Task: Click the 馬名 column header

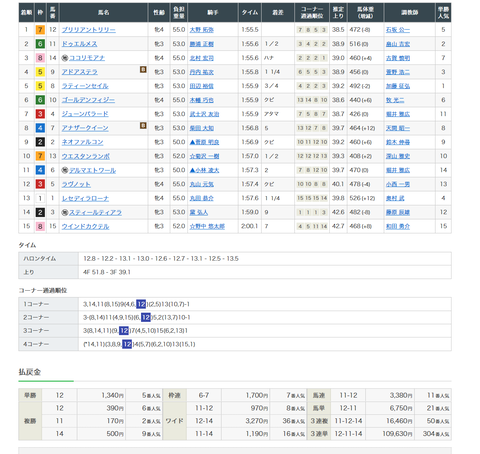Action: pyautogui.click(x=104, y=12)
